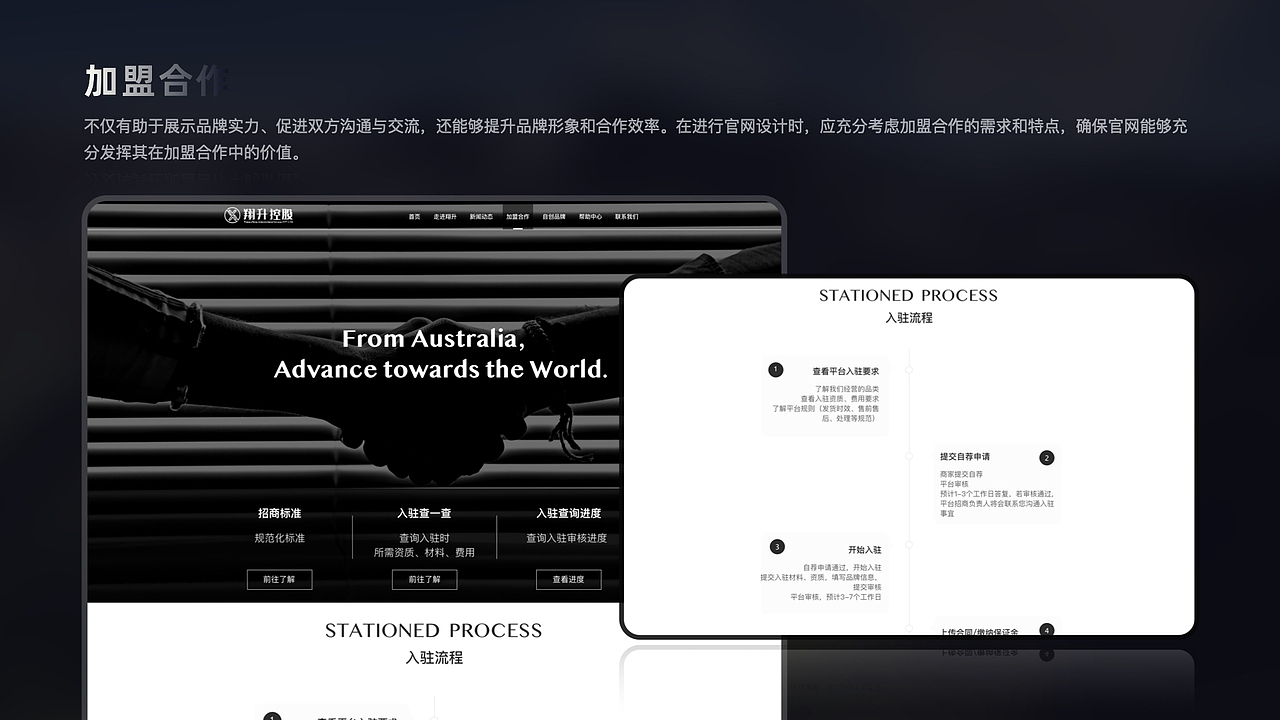Image resolution: width=1280 pixels, height=720 pixels.
Task: Click the 翔升控股 logo in the website header
Action: coord(259,215)
